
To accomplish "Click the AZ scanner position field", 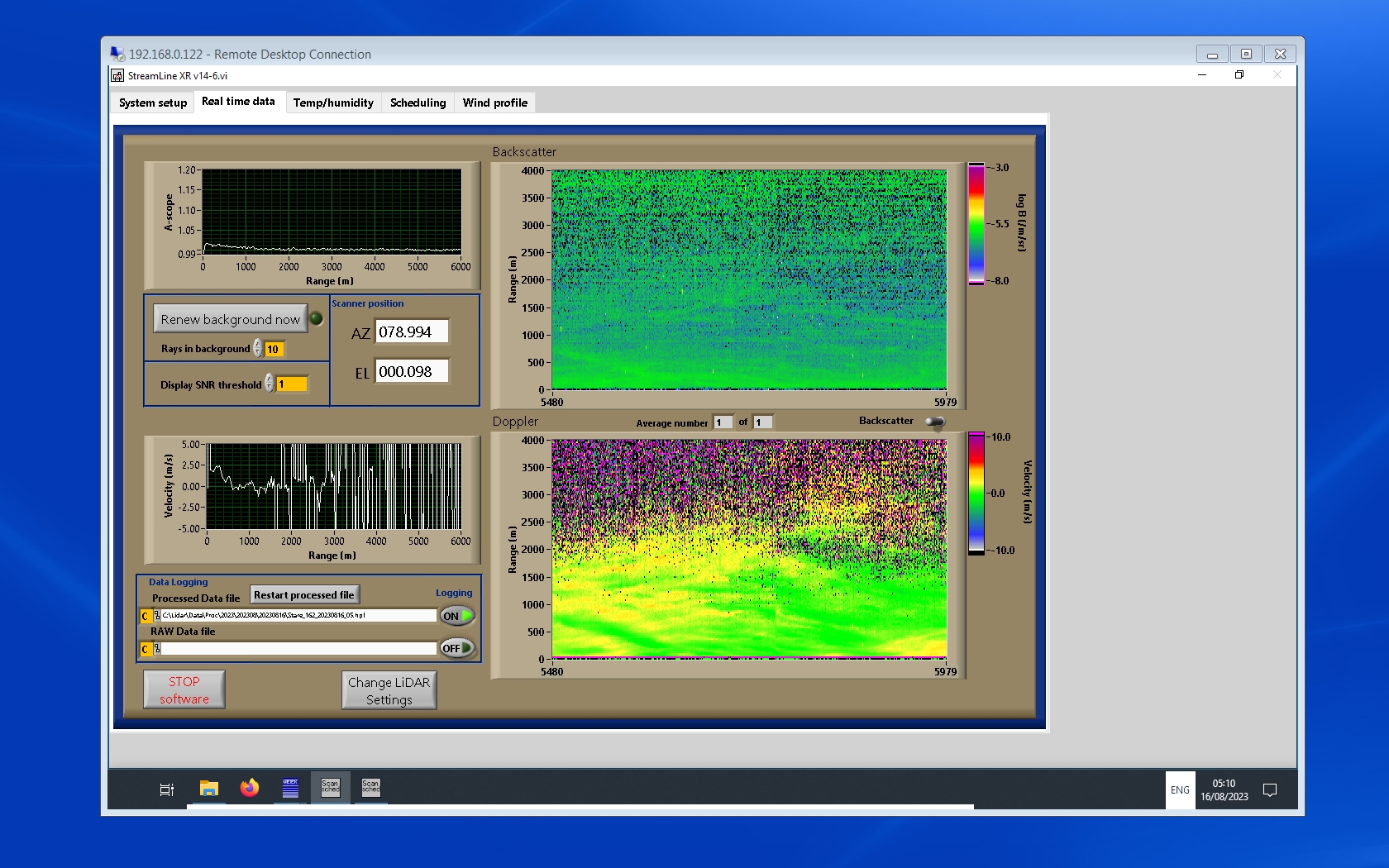I will [x=412, y=331].
